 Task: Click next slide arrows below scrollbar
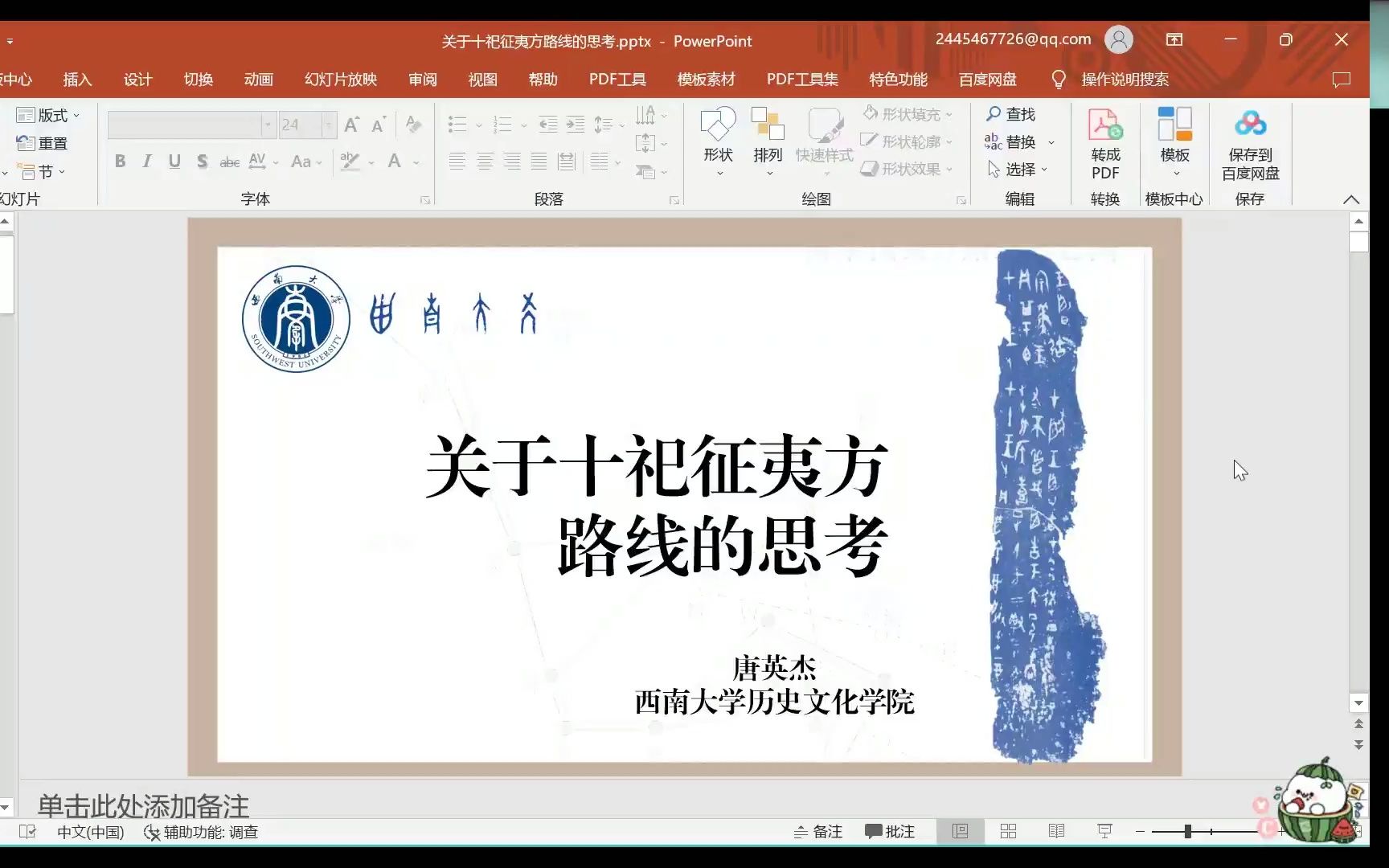(1358, 745)
